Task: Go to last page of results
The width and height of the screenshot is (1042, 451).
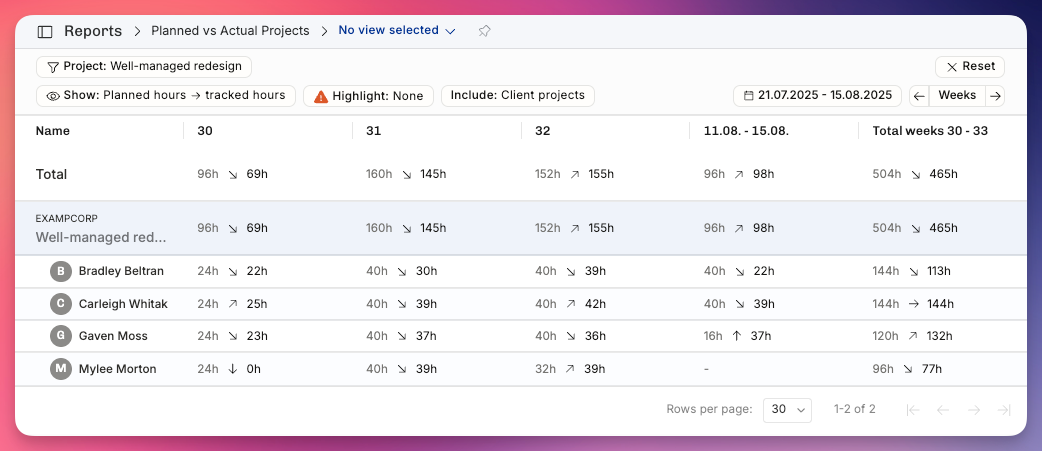Action: tap(1004, 410)
